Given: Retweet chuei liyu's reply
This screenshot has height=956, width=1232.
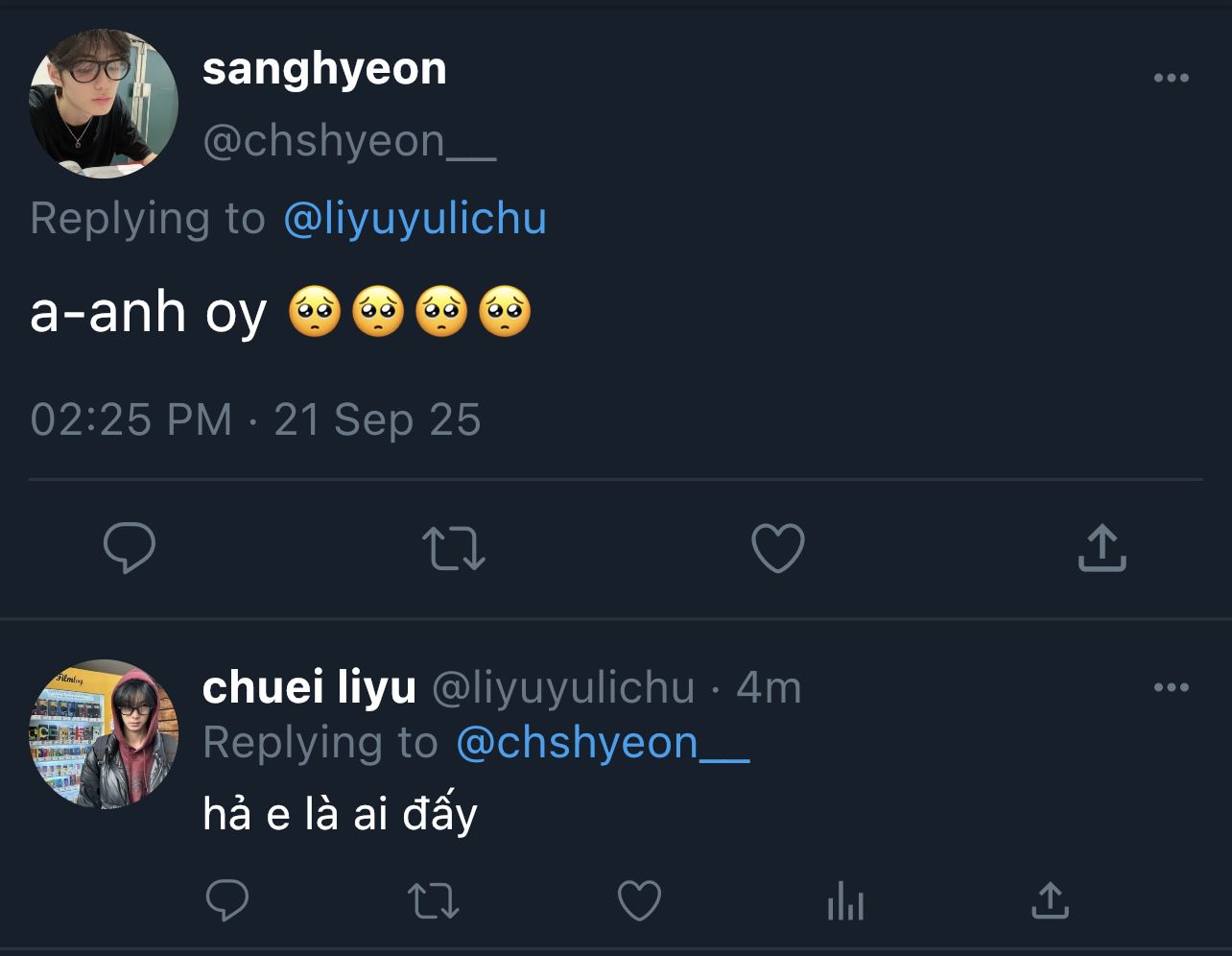Looking at the screenshot, I should coord(434,901).
